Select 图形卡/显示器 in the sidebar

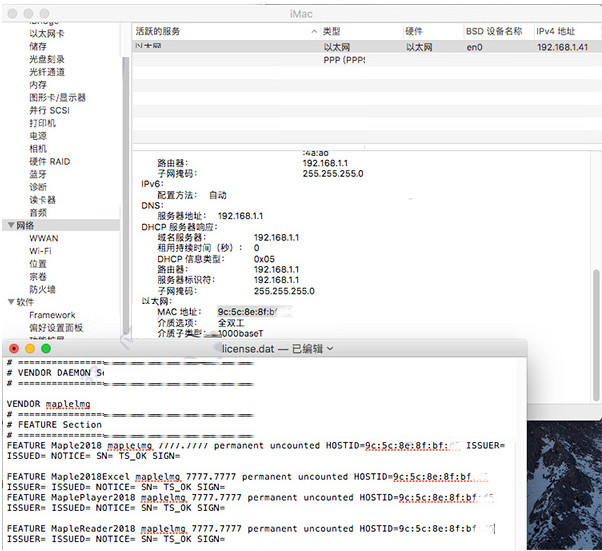tap(57, 98)
